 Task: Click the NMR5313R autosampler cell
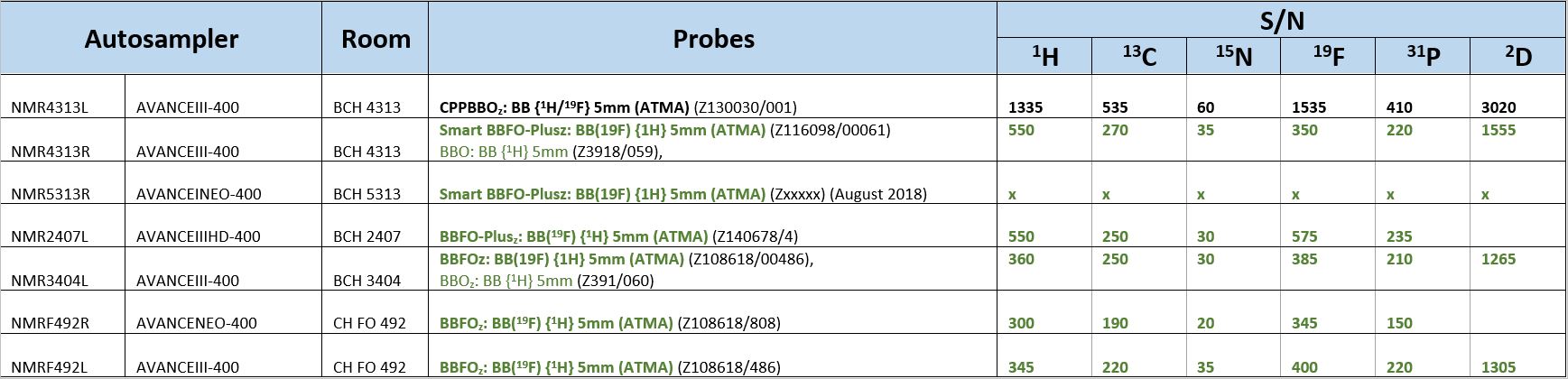pyautogui.click(x=51, y=194)
